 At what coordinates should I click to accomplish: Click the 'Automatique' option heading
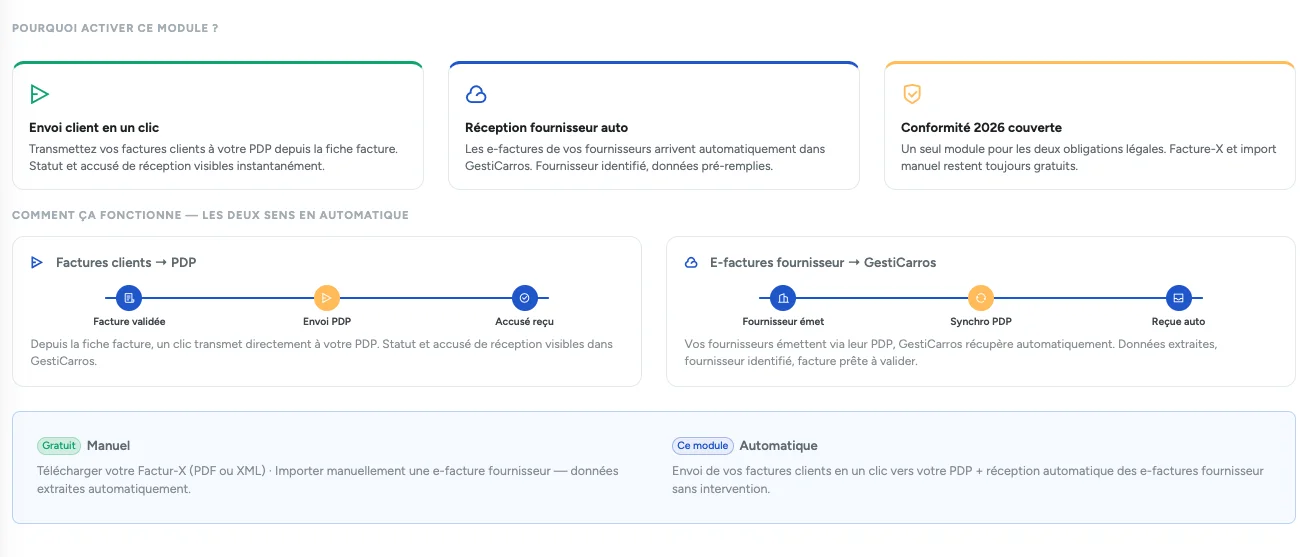[778, 446]
